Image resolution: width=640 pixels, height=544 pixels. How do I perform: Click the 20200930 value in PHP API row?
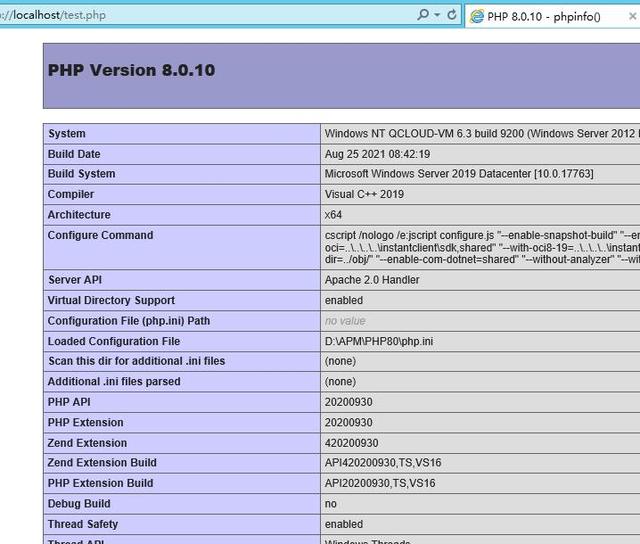point(348,402)
